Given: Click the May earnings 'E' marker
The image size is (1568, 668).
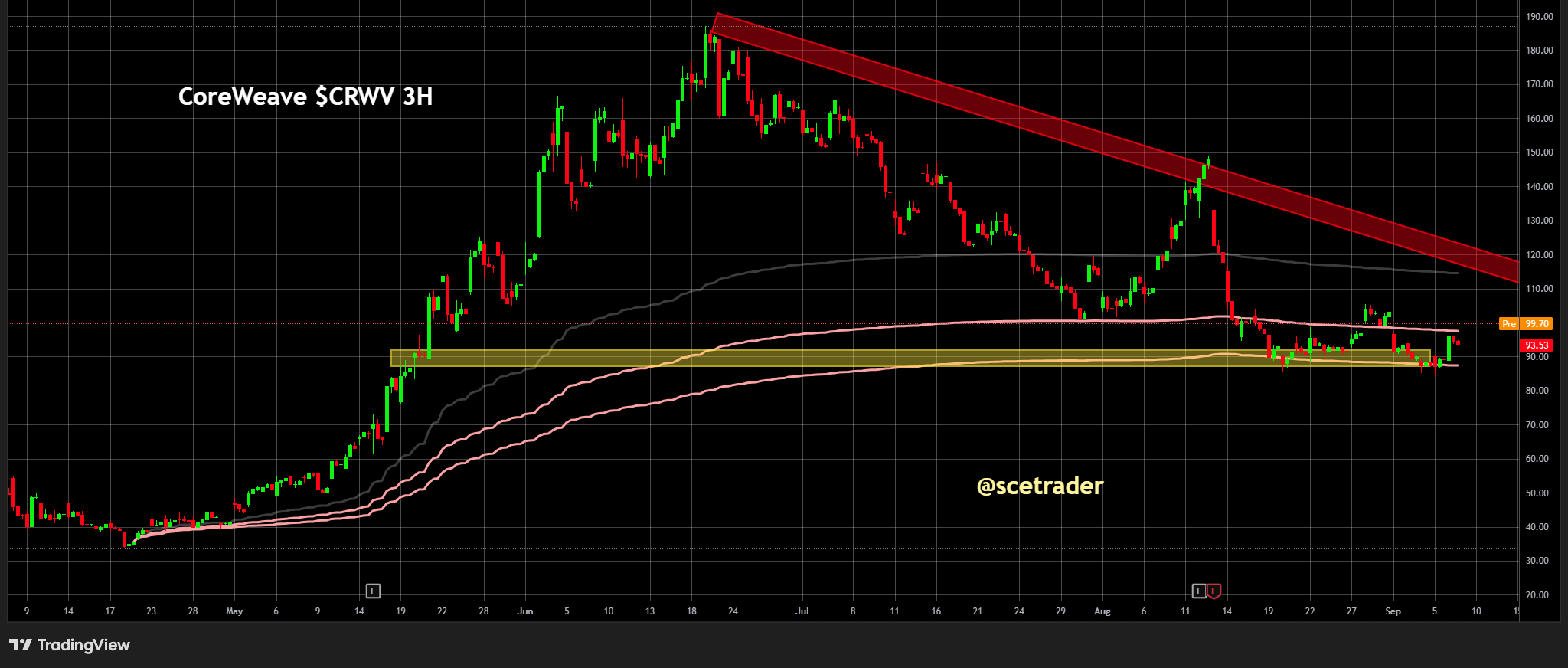Looking at the screenshot, I should (373, 591).
